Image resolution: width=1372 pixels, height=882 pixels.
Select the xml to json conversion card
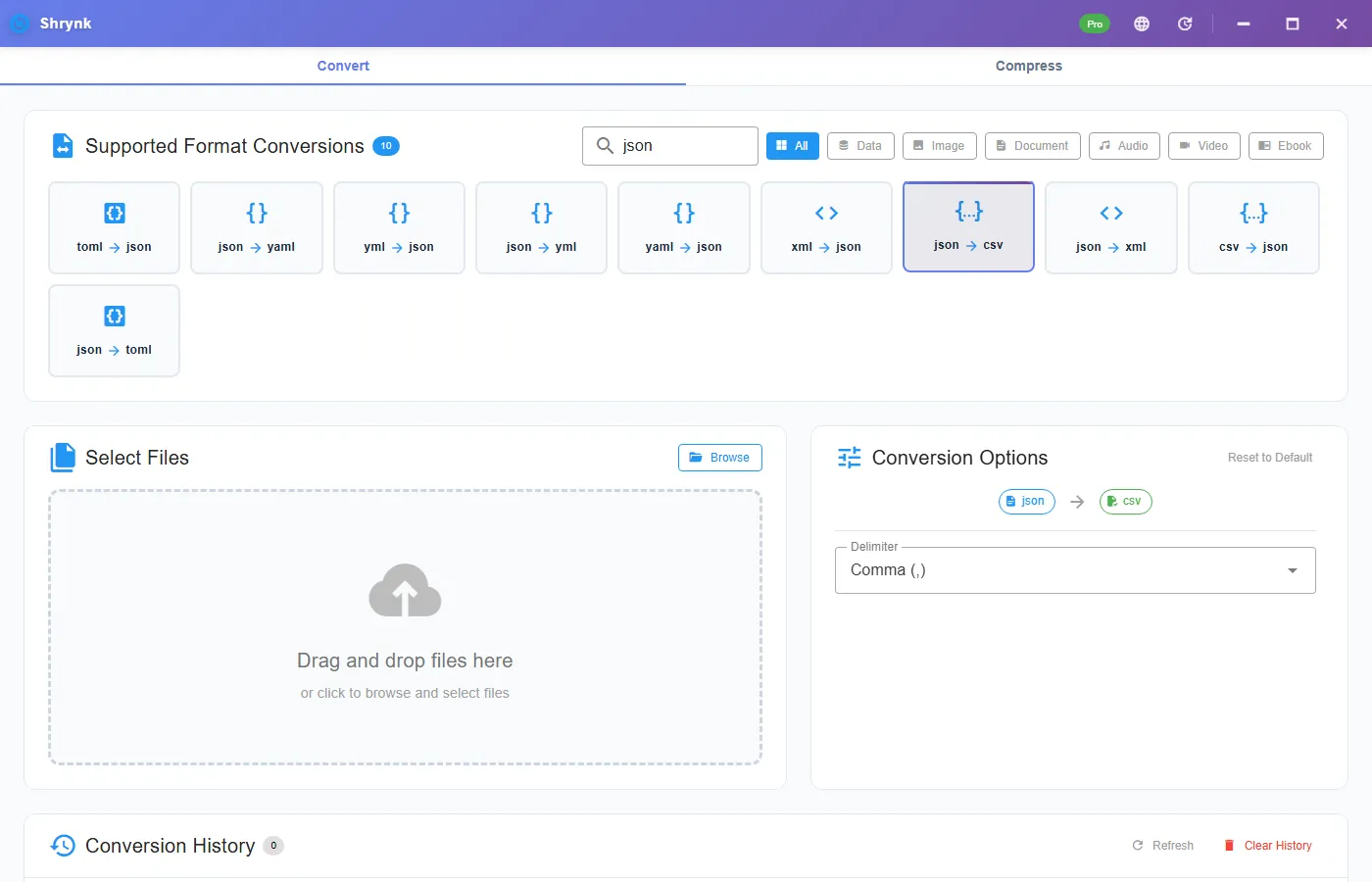pos(826,227)
